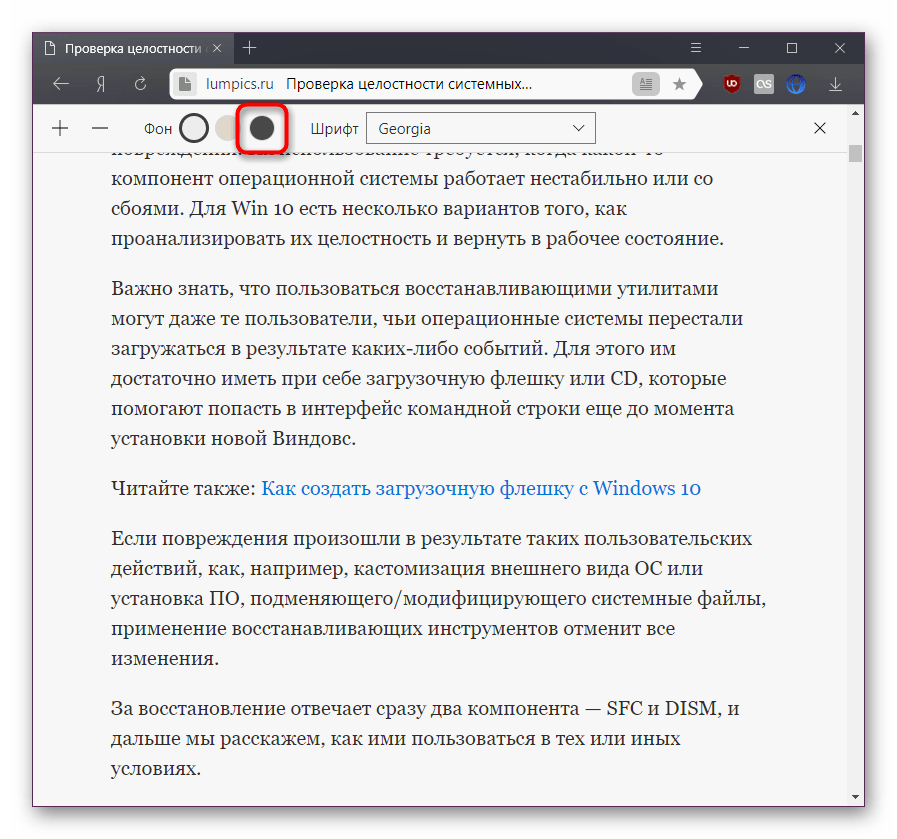Go back using the back arrow
The image size is (897, 839).
[61, 85]
